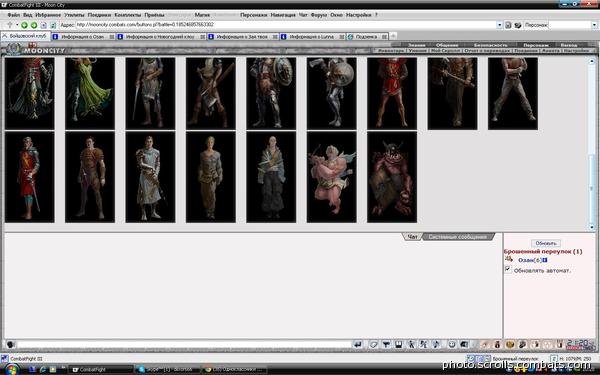Open the Комплекты menu
The width and height of the screenshot is (600, 375).
pos(128,15)
